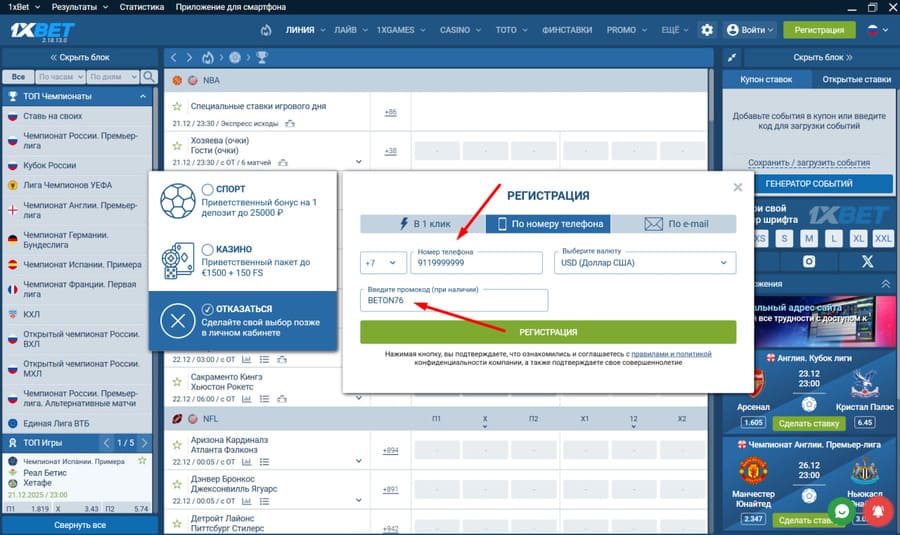Open the правилами и политикой link
The image size is (900, 535).
pyautogui.click(x=671, y=354)
